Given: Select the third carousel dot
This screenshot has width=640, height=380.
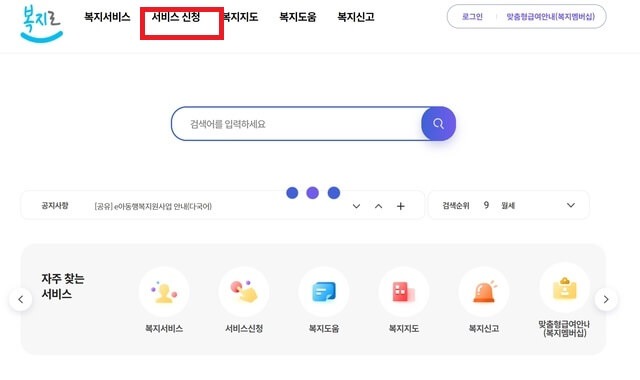Looking at the screenshot, I should (334, 193).
